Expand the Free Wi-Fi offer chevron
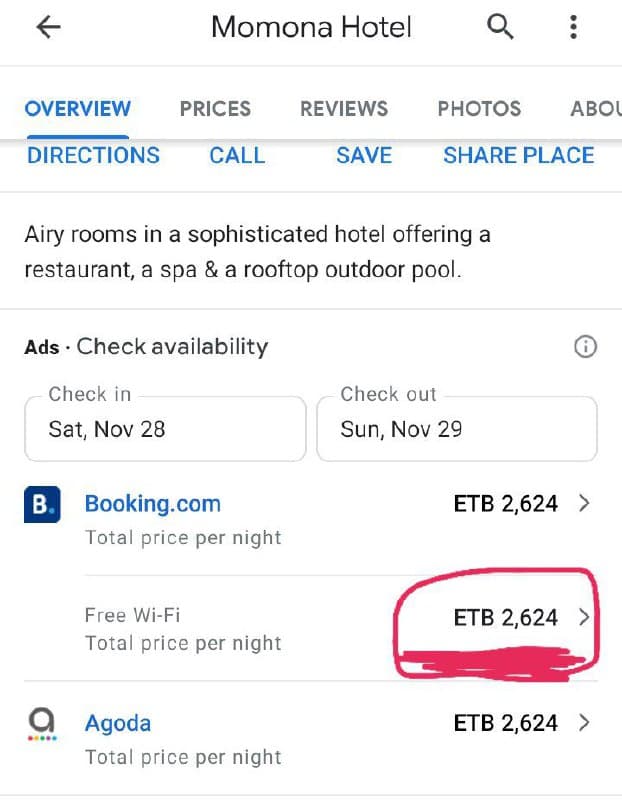The width and height of the screenshot is (622, 800). coord(584,617)
